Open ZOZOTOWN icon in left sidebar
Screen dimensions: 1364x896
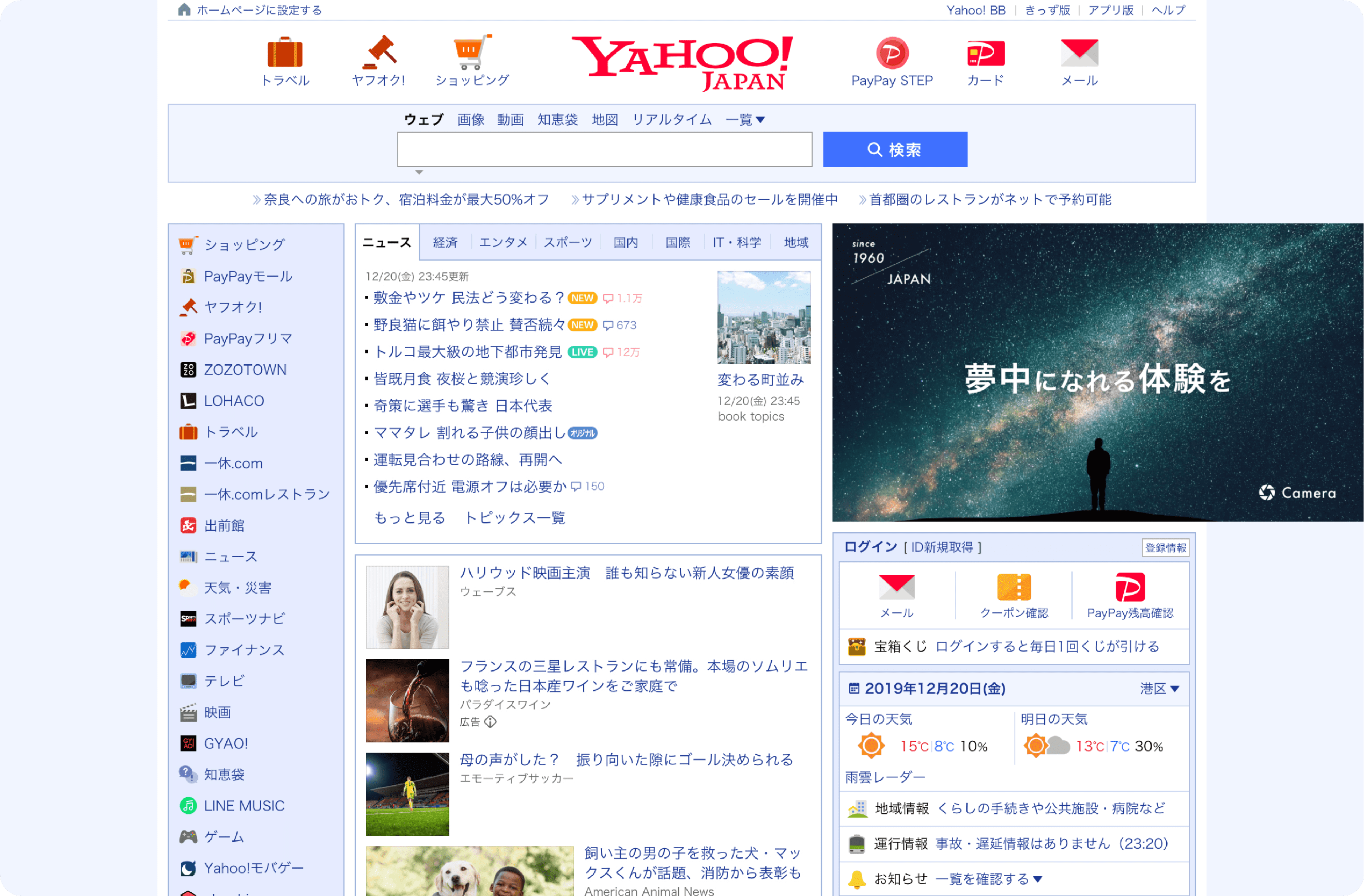click(188, 370)
